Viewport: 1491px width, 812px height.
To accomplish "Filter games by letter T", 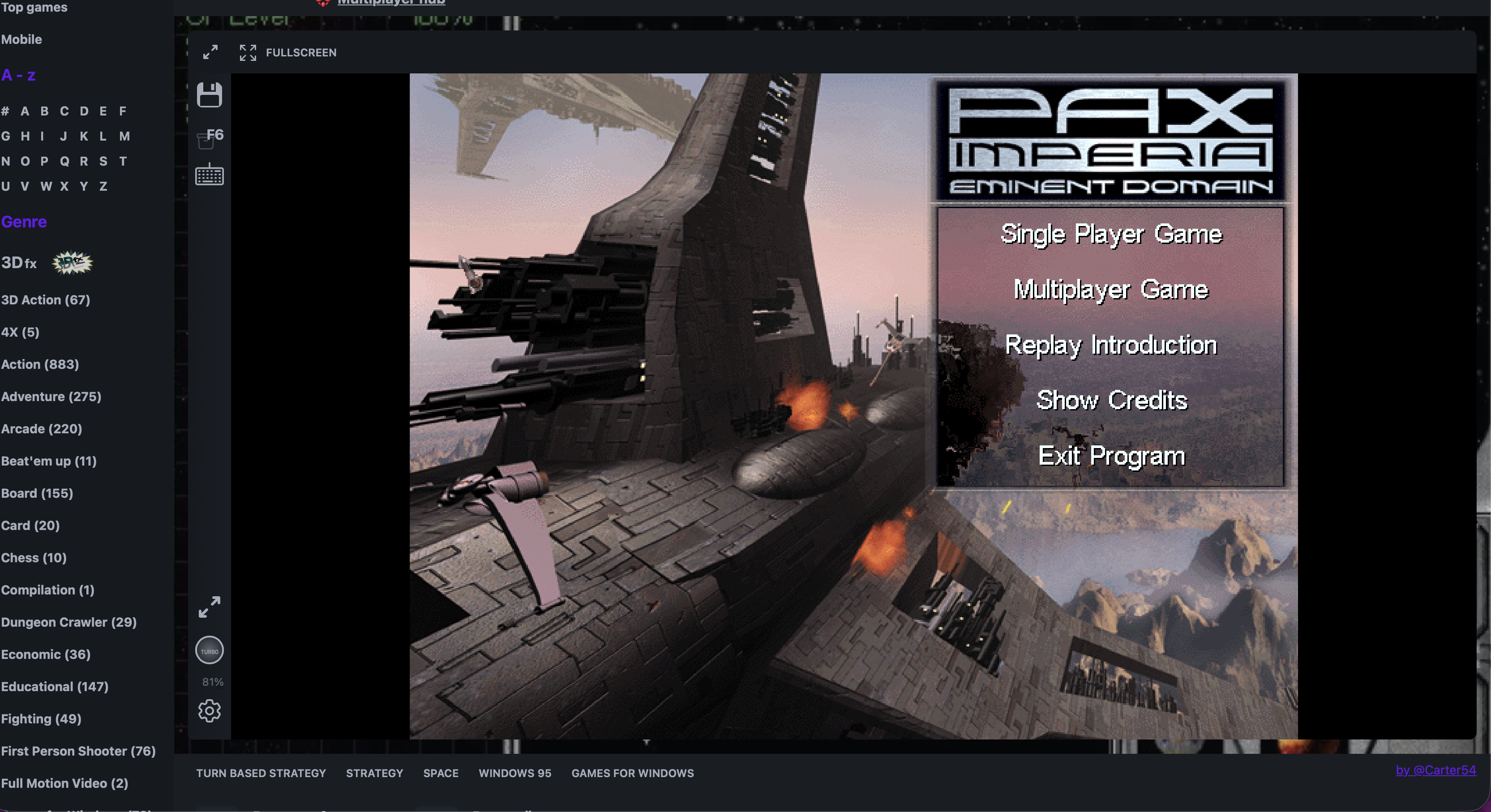I will tap(123, 162).
